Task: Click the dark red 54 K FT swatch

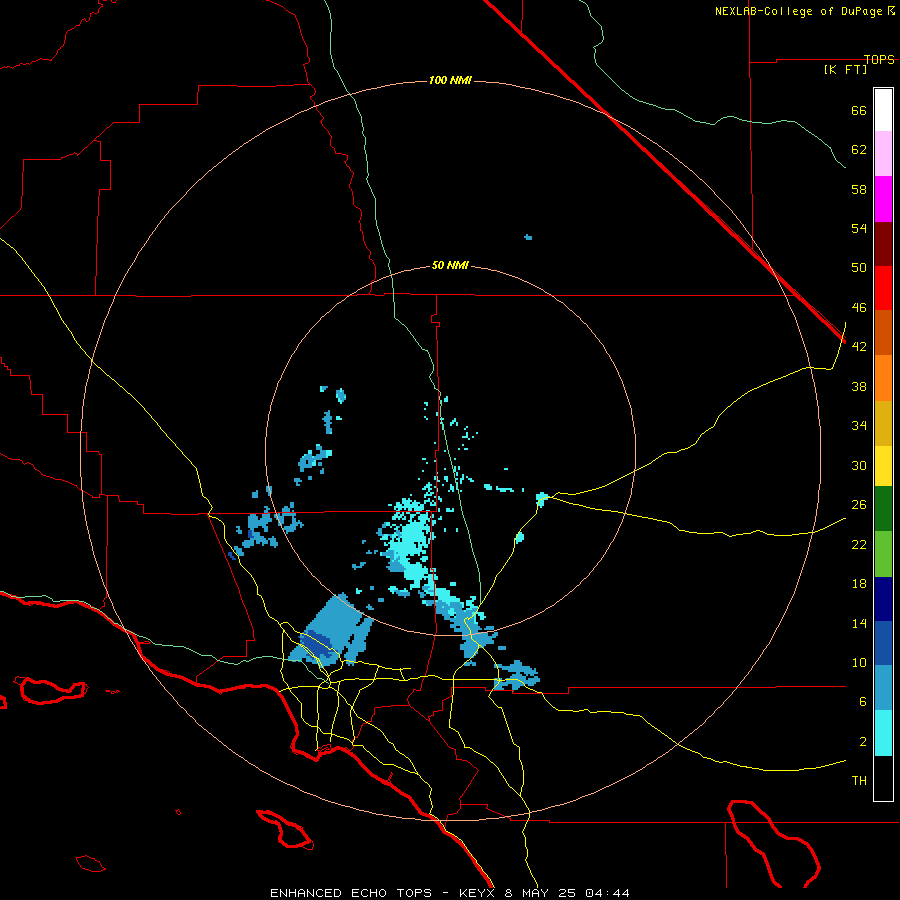Action: pyautogui.click(x=883, y=244)
